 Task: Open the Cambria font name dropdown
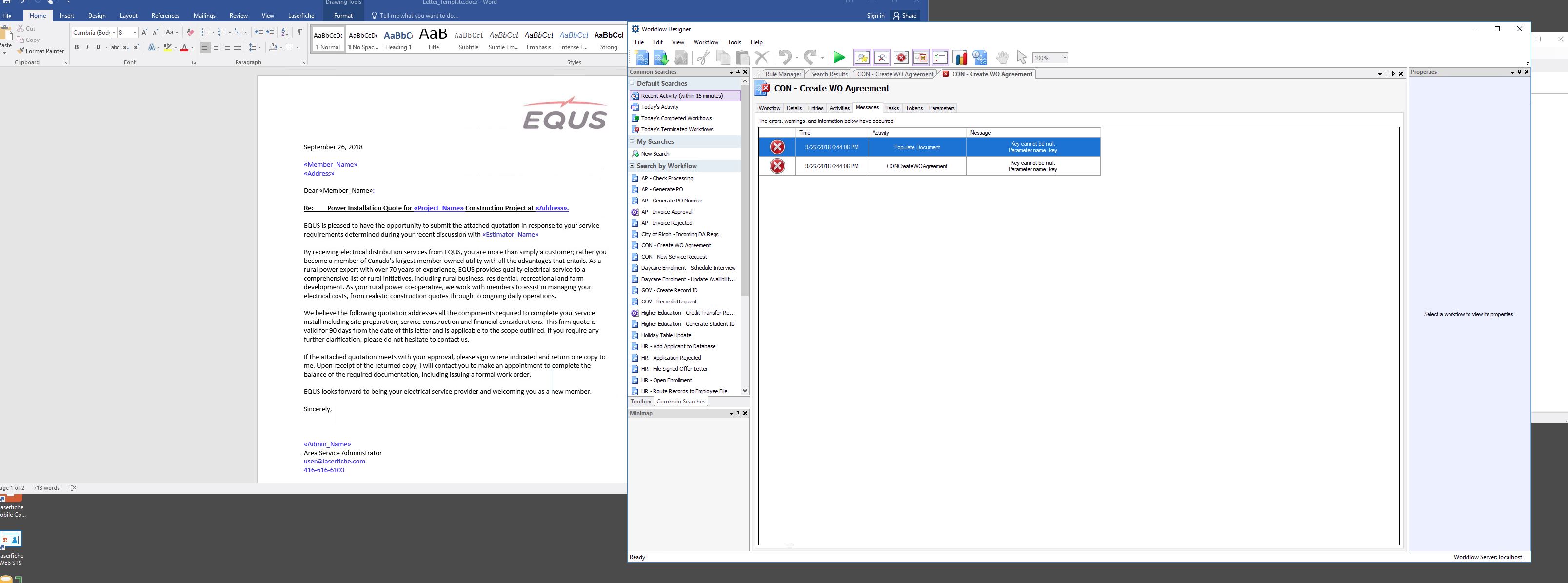pyautogui.click(x=114, y=32)
